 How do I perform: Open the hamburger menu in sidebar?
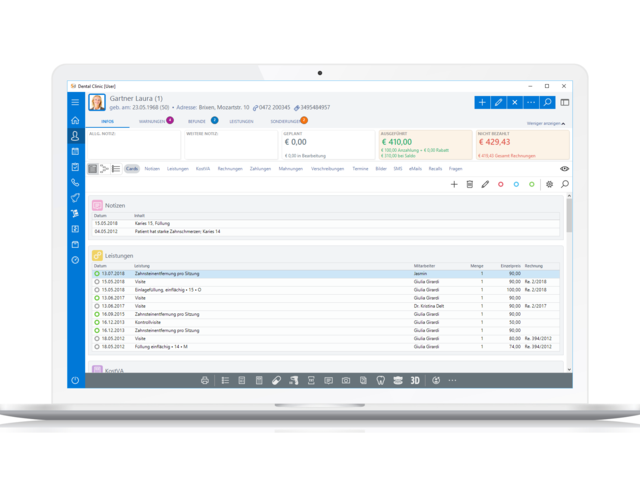click(x=75, y=102)
